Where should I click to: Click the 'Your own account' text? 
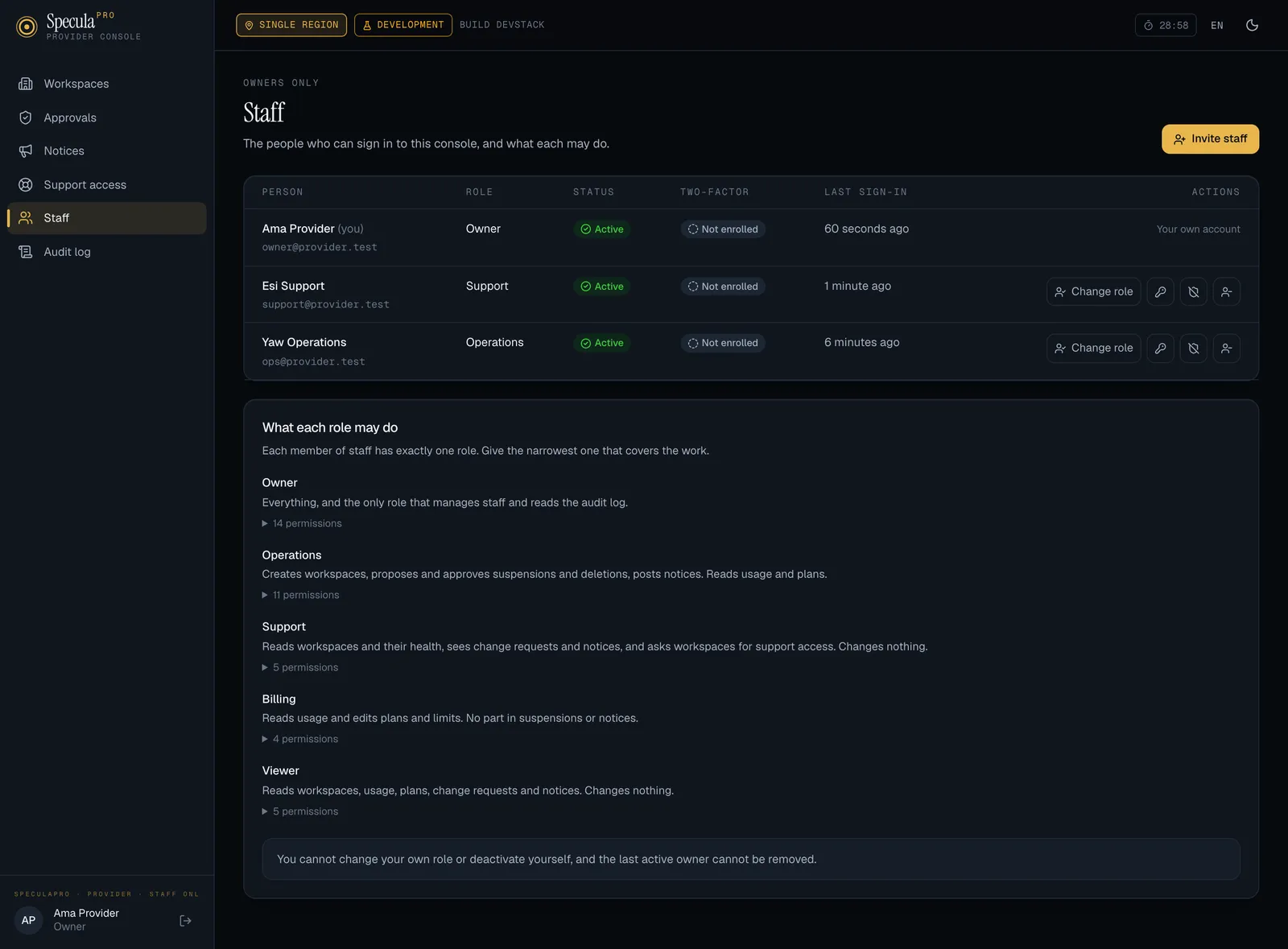(x=1198, y=229)
